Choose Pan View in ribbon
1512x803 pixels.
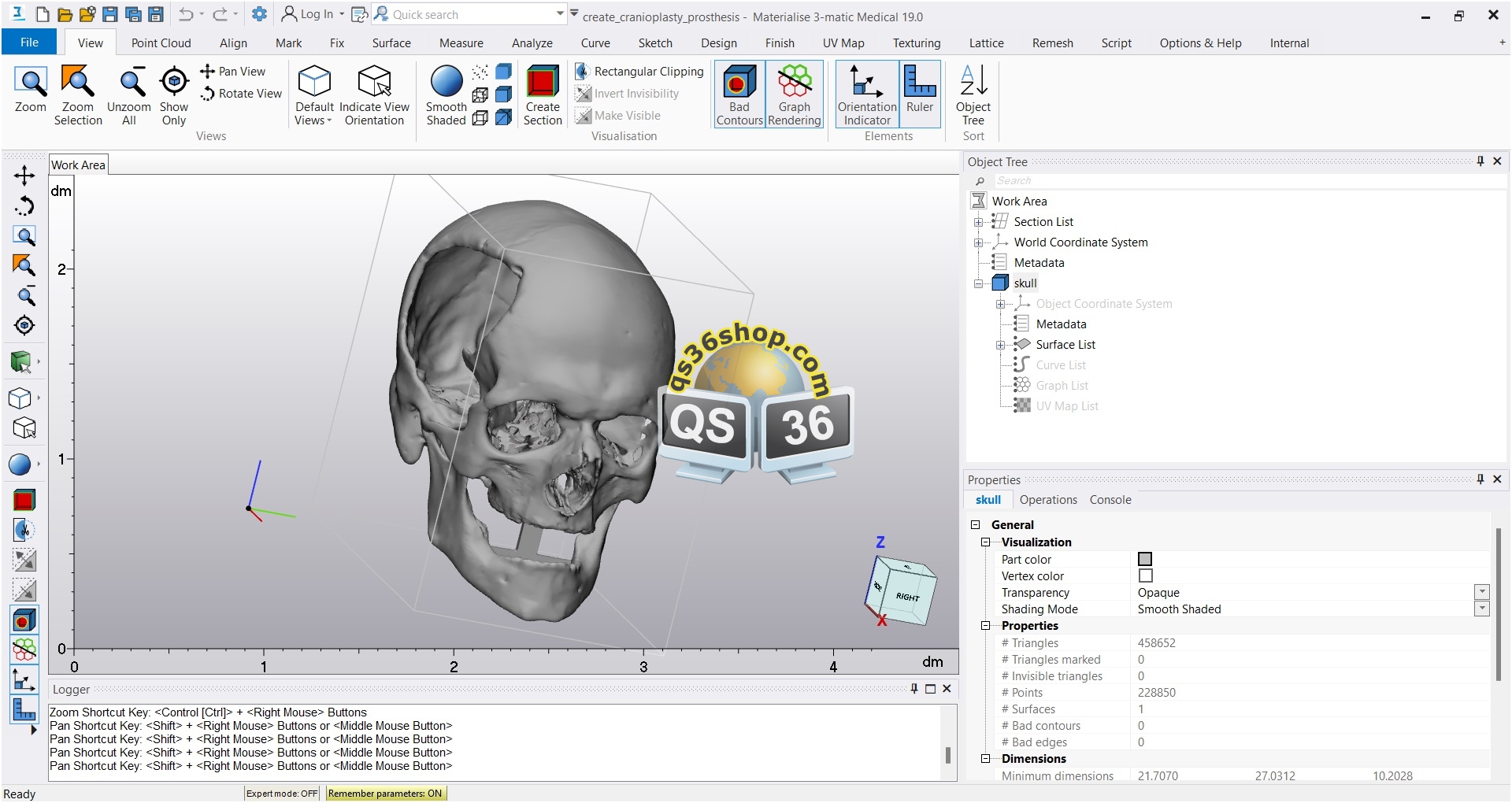(233, 71)
